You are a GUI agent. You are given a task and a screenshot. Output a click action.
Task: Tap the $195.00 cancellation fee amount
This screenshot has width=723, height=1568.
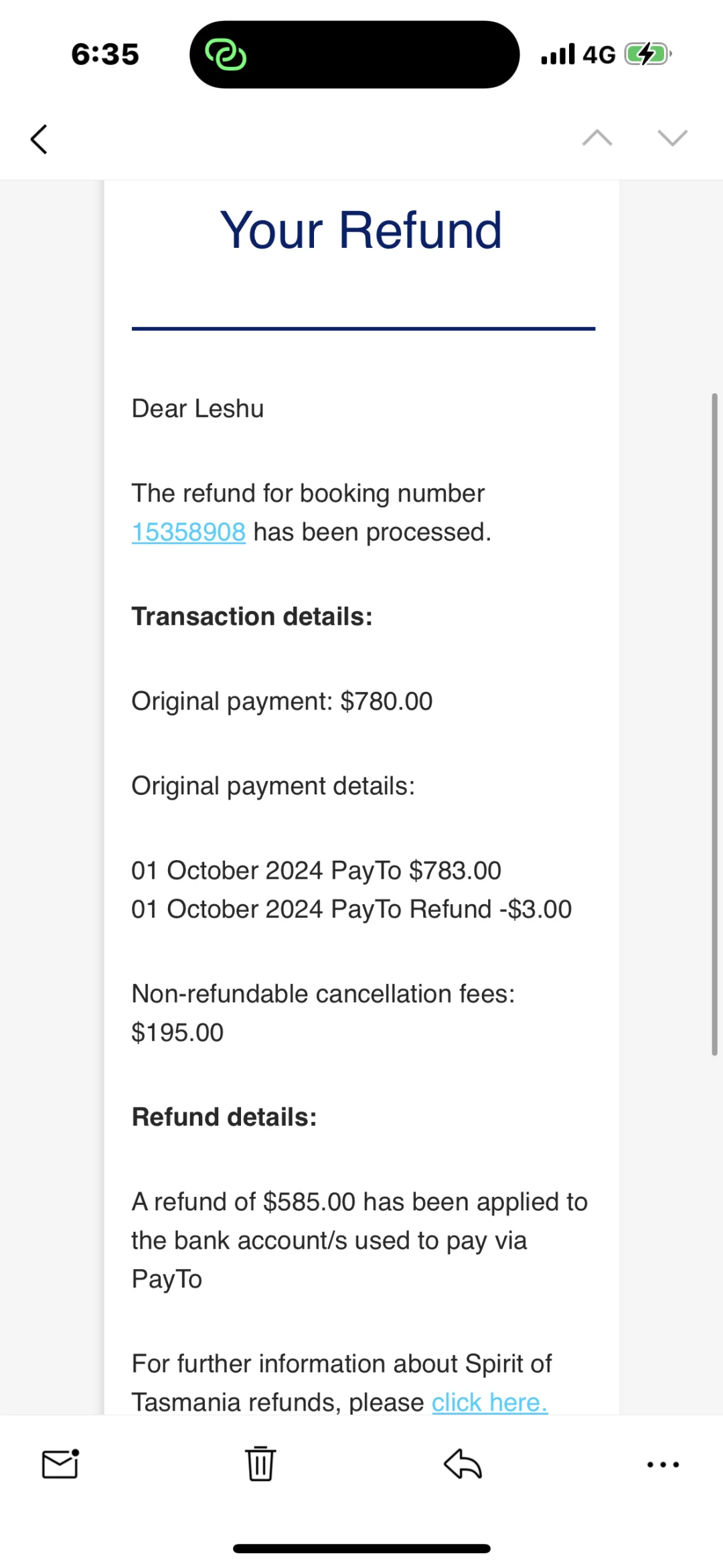177,1033
